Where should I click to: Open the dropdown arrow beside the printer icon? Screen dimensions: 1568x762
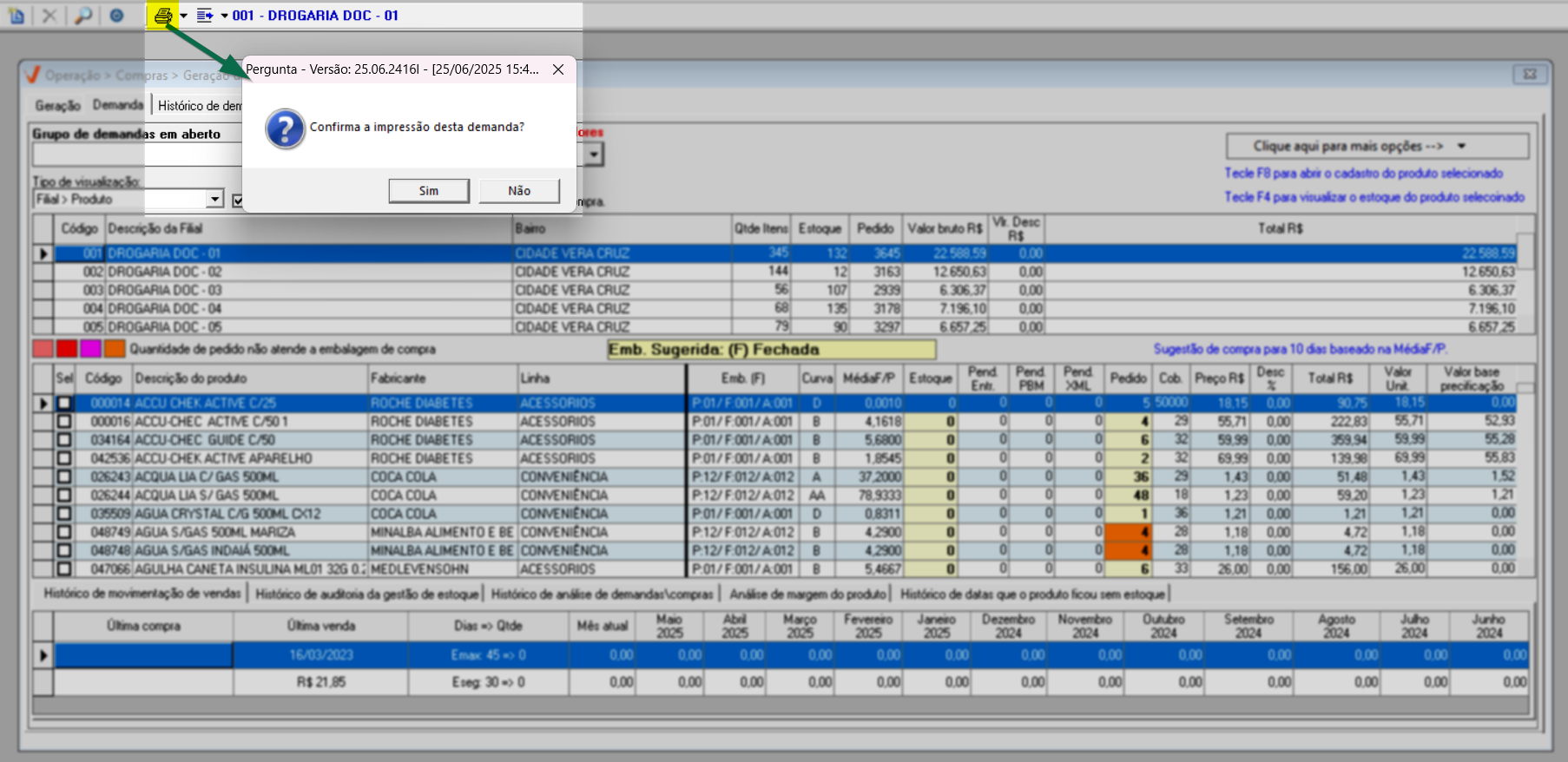tap(184, 16)
